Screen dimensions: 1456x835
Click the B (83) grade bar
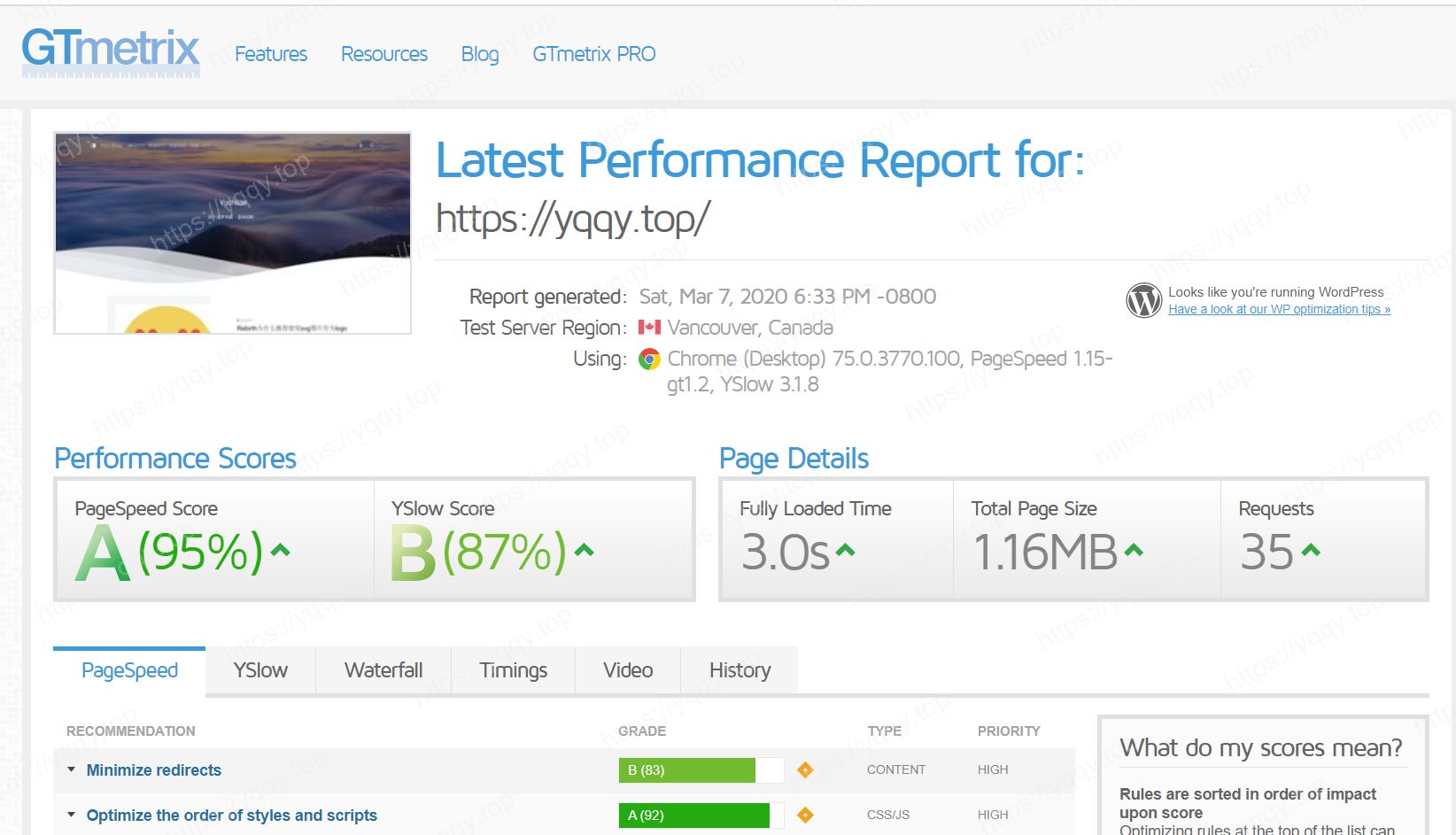coord(687,770)
